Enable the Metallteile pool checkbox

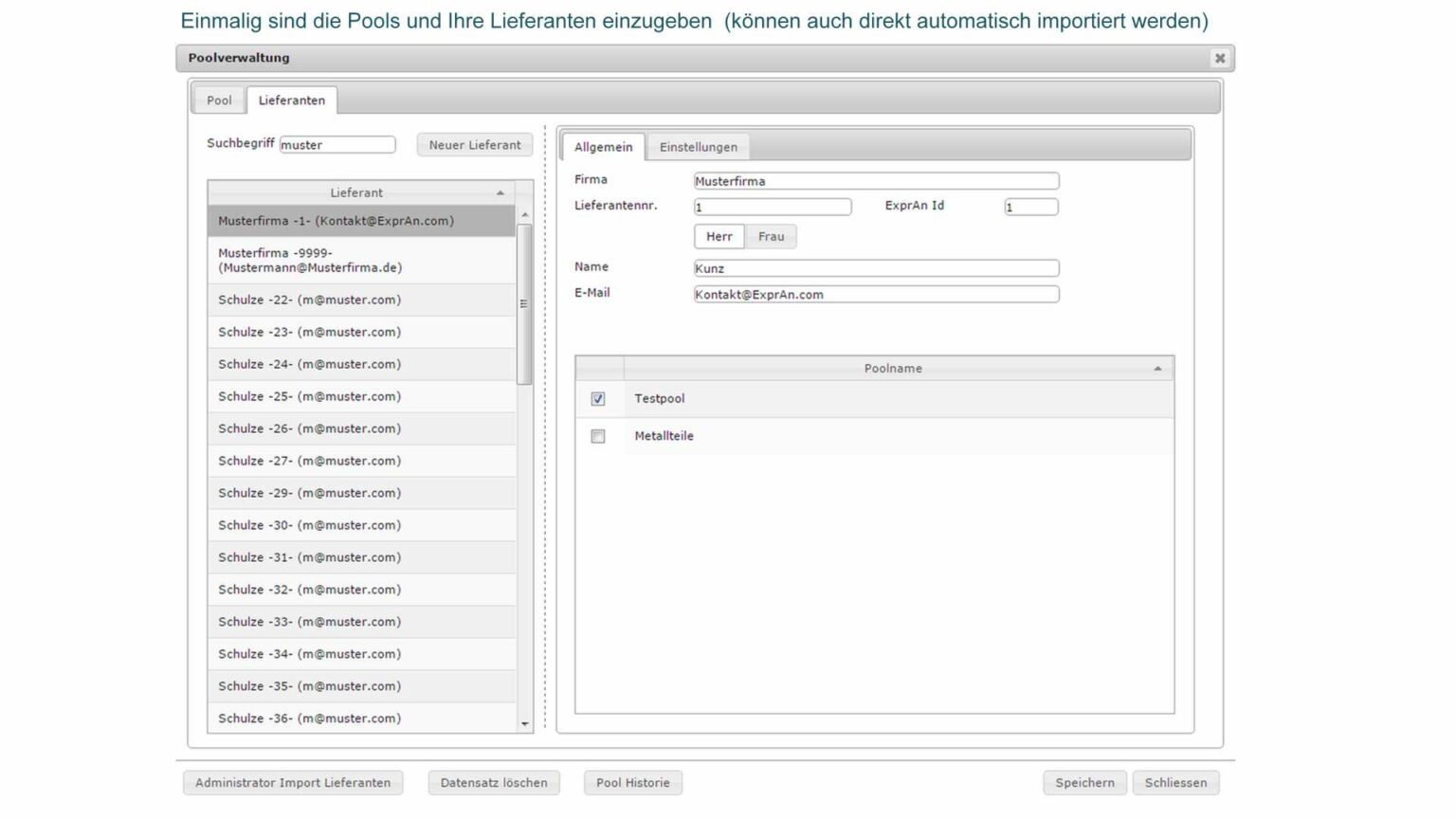(x=598, y=436)
